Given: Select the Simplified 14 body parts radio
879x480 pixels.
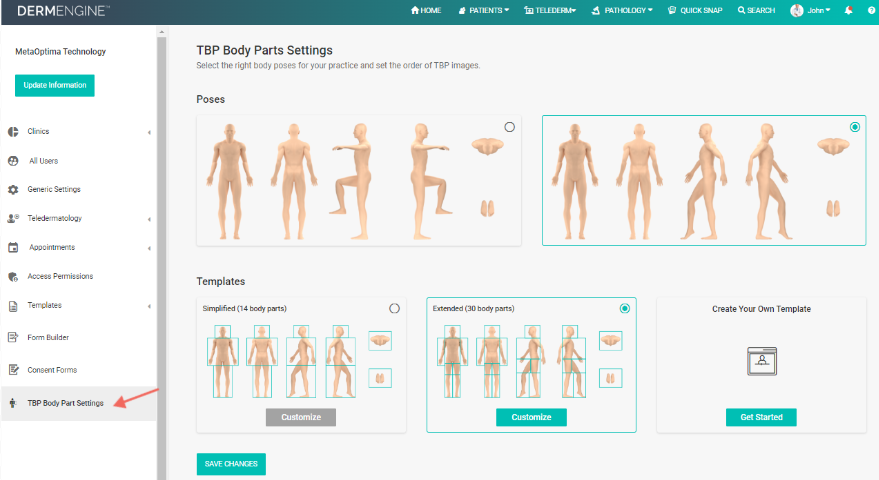Looking at the screenshot, I should click(394, 308).
